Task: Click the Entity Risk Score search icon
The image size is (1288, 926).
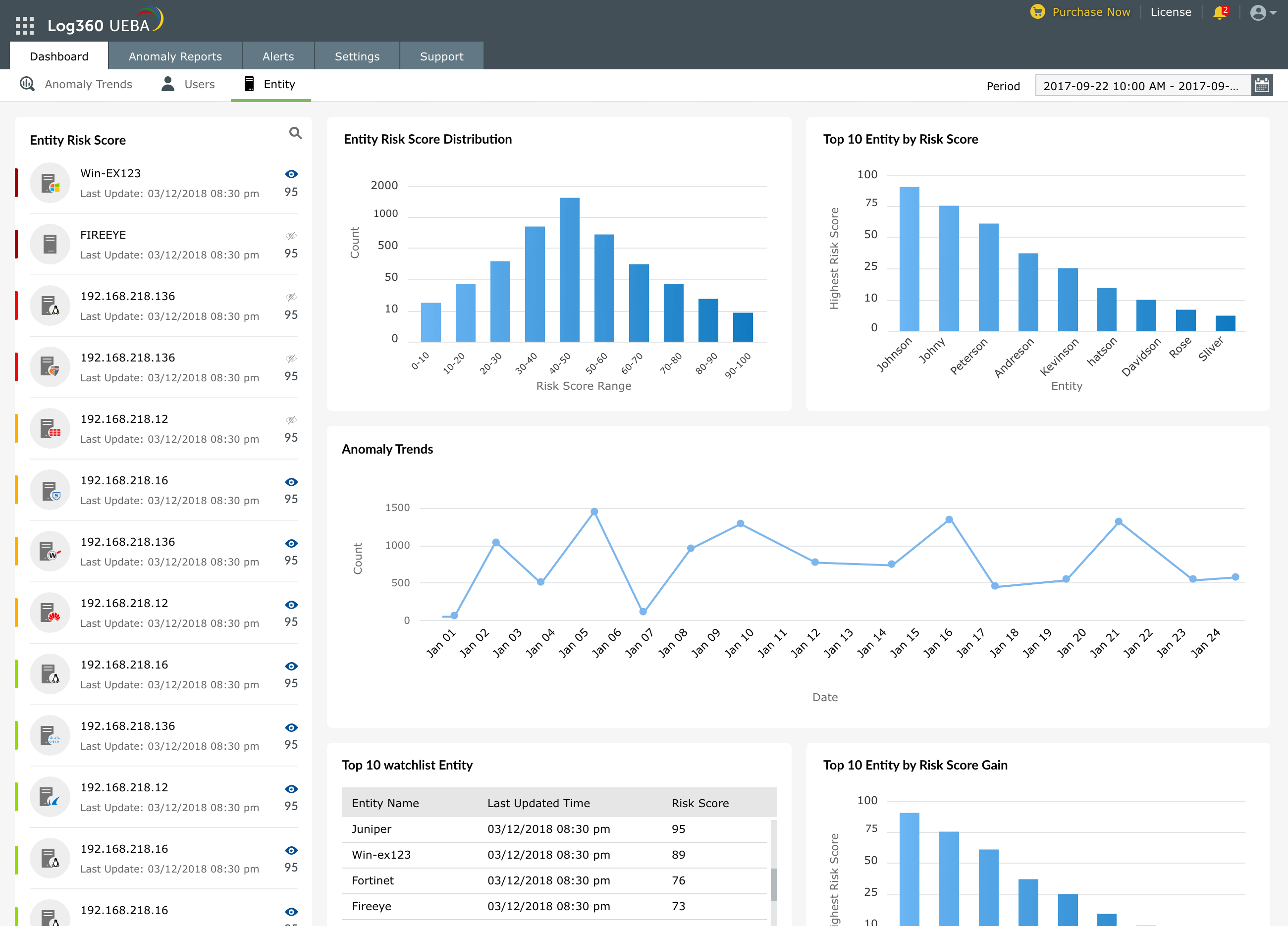Action: click(x=295, y=133)
